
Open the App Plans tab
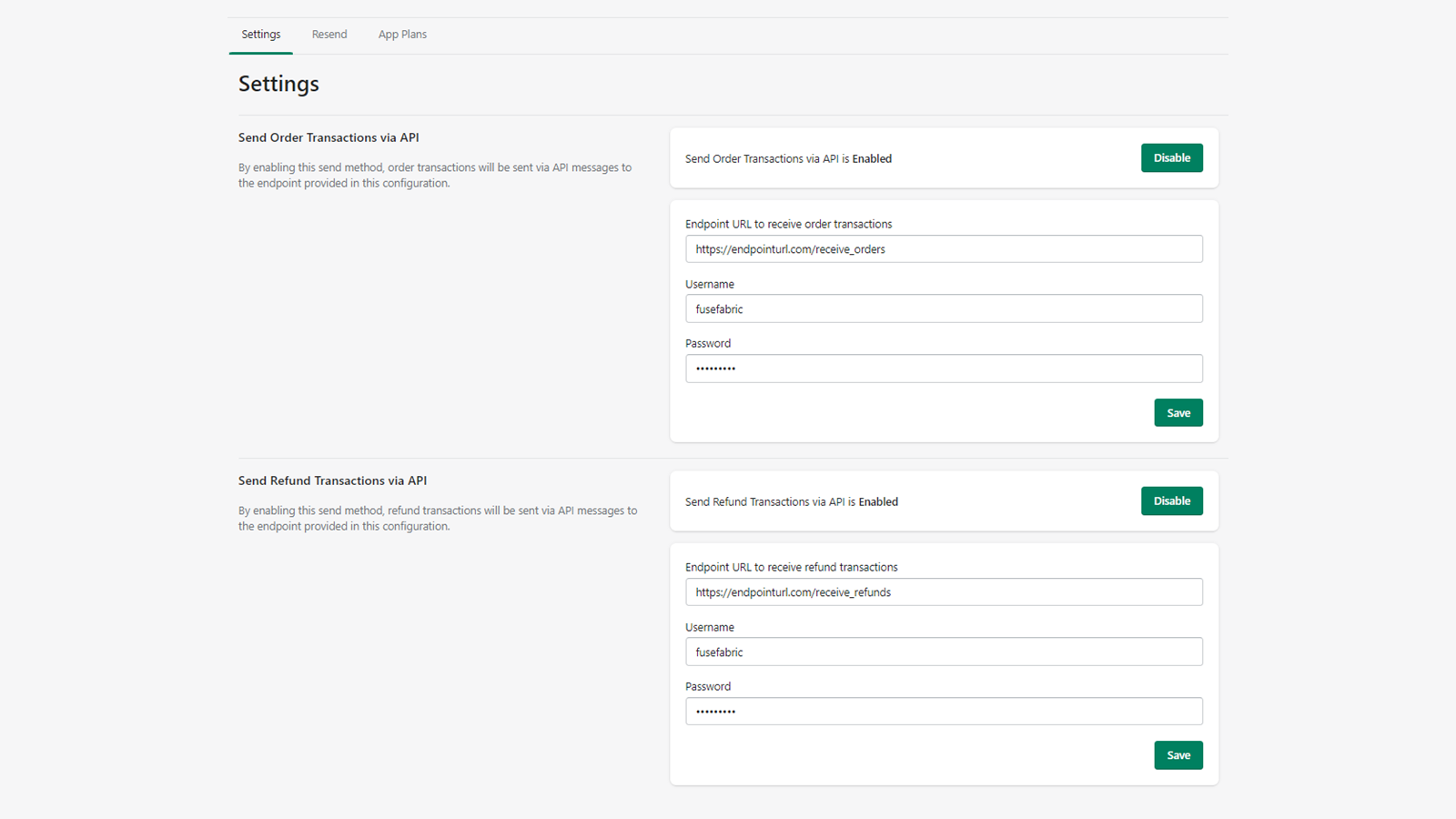(x=402, y=35)
